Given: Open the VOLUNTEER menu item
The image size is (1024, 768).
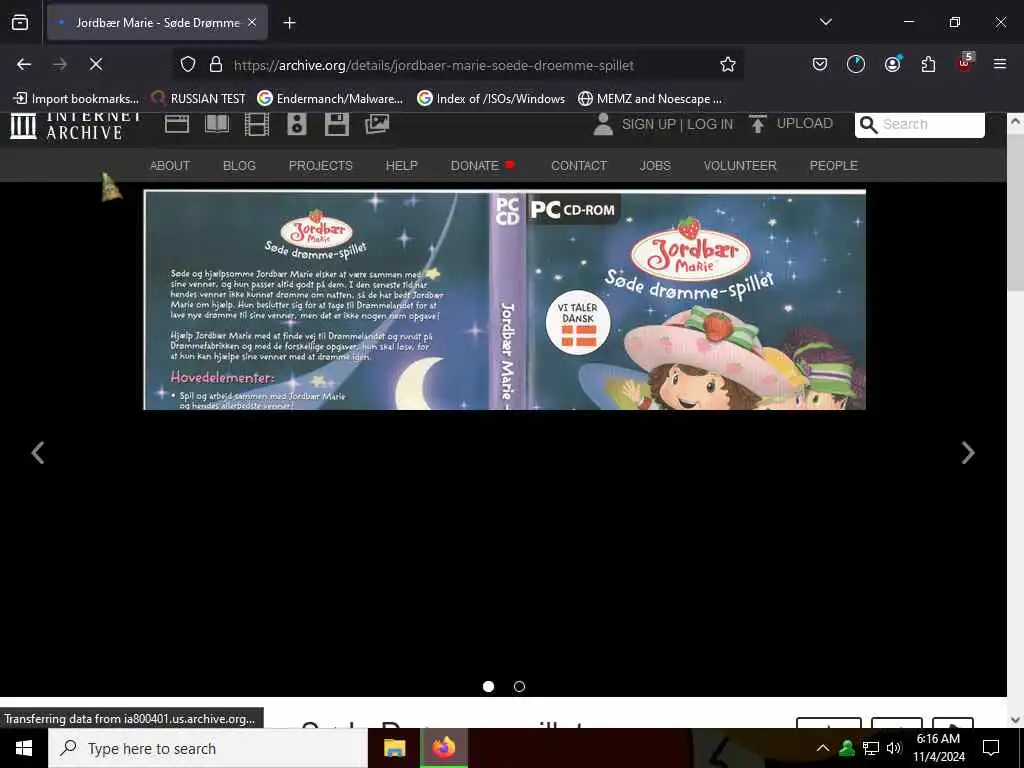Looking at the screenshot, I should (x=740, y=166).
